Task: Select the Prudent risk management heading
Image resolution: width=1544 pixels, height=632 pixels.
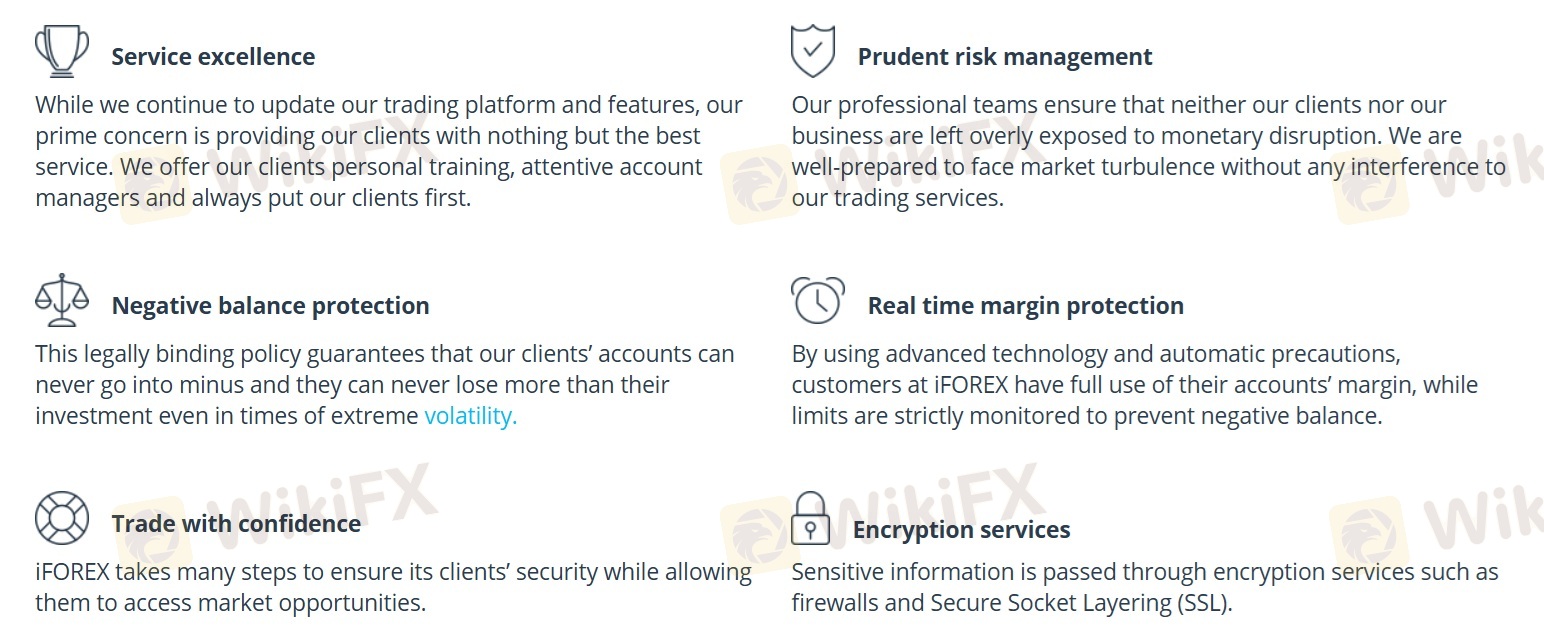Action: pyautogui.click(x=1004, y=57)
